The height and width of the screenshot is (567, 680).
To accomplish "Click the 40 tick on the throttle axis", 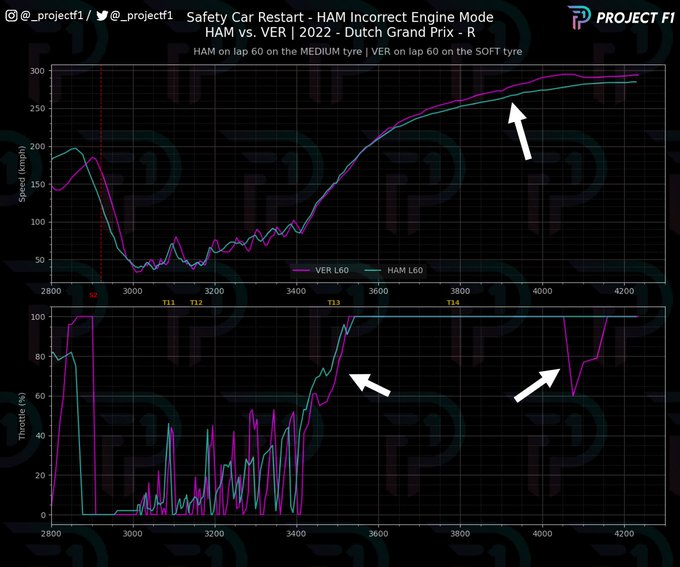I will click(40, 436).
